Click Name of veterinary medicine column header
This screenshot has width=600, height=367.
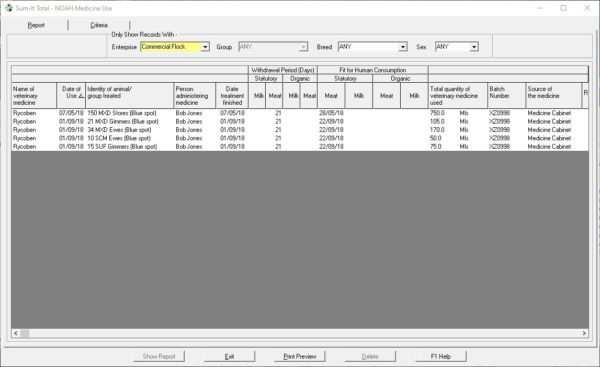click(34, 95)
